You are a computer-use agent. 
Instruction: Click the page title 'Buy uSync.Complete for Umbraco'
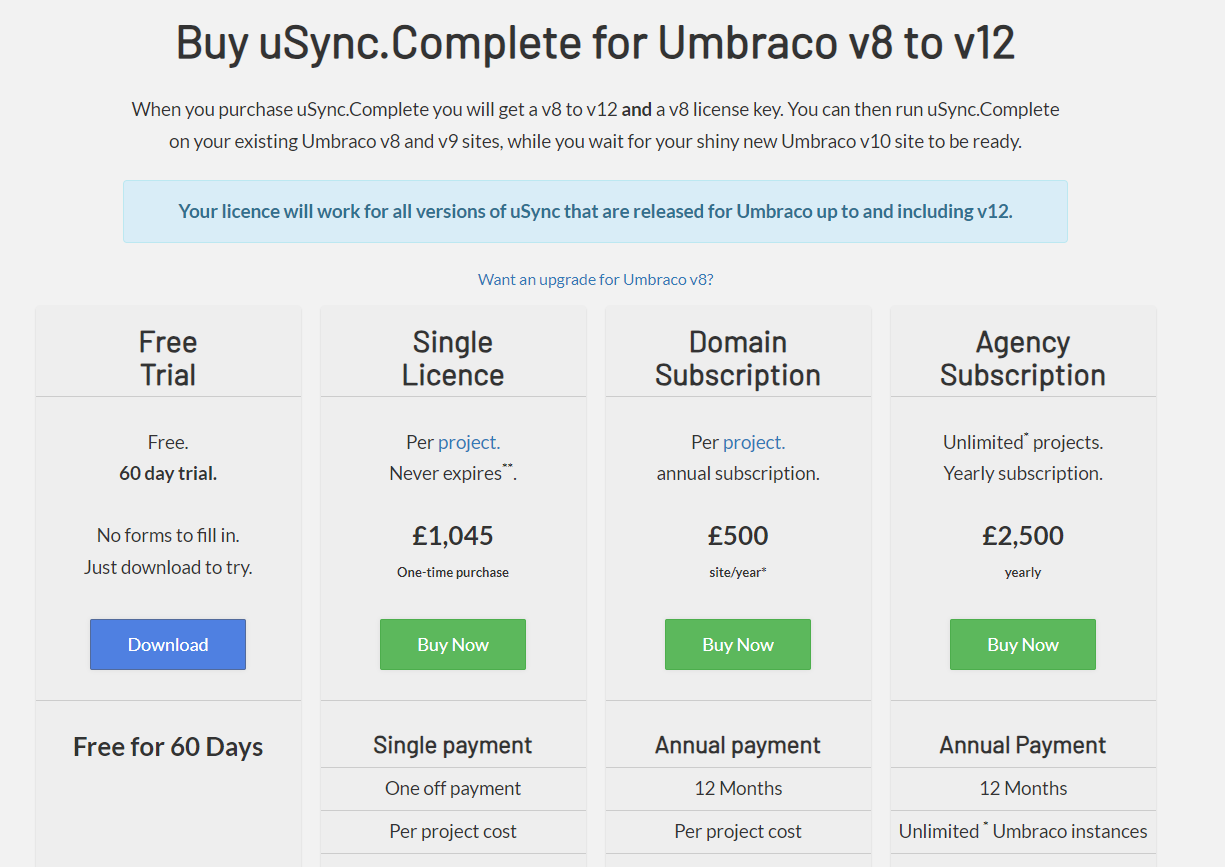596,43
